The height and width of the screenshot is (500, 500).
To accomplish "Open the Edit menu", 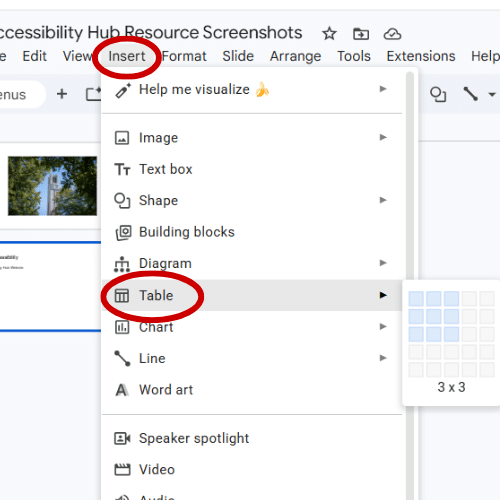I will point(34,56).
